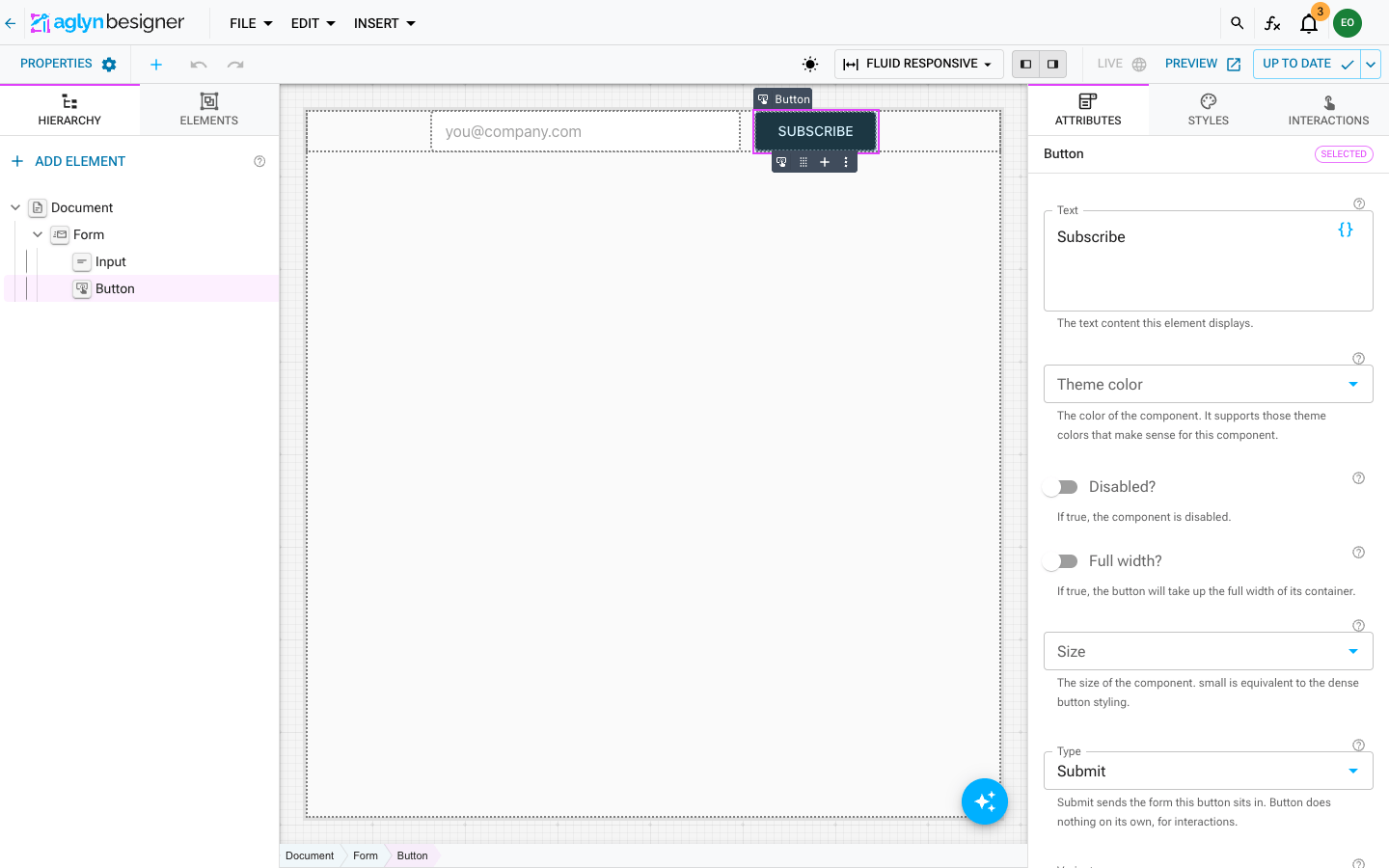Open the Size dropdown

coord(1208,651)
